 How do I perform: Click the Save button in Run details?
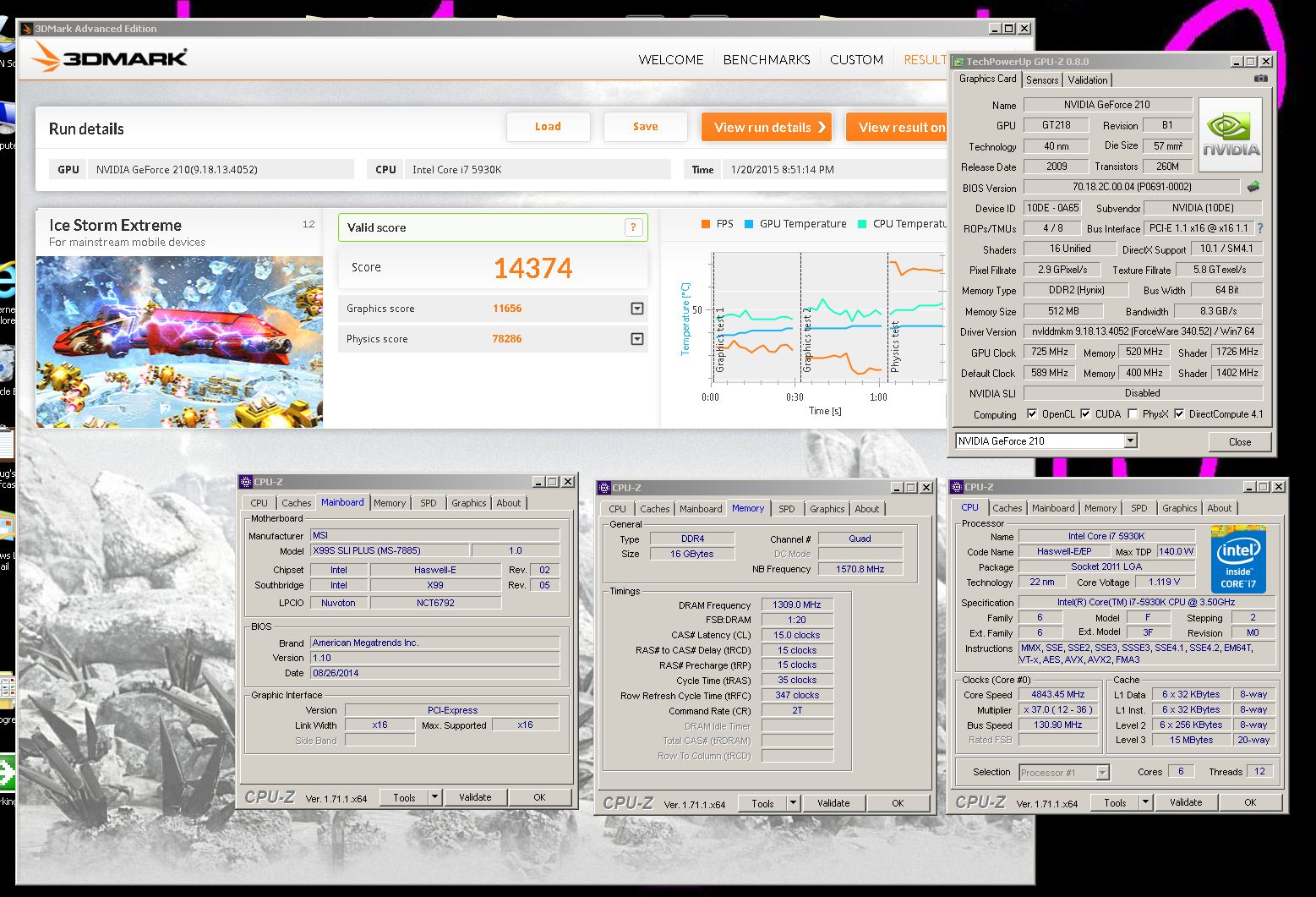click(645, 127)
